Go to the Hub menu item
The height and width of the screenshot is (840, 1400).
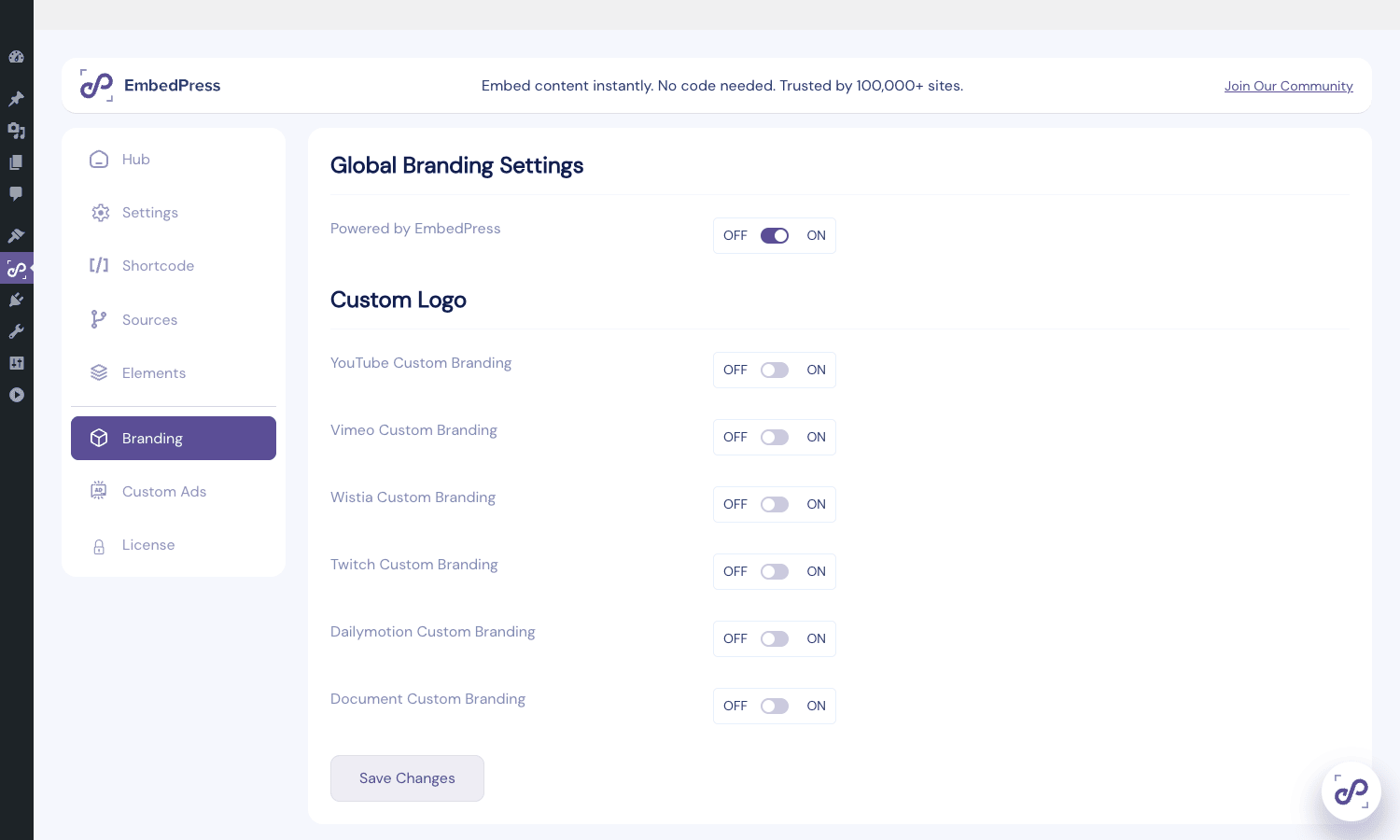pyautogui.click(x=174, y=160)
